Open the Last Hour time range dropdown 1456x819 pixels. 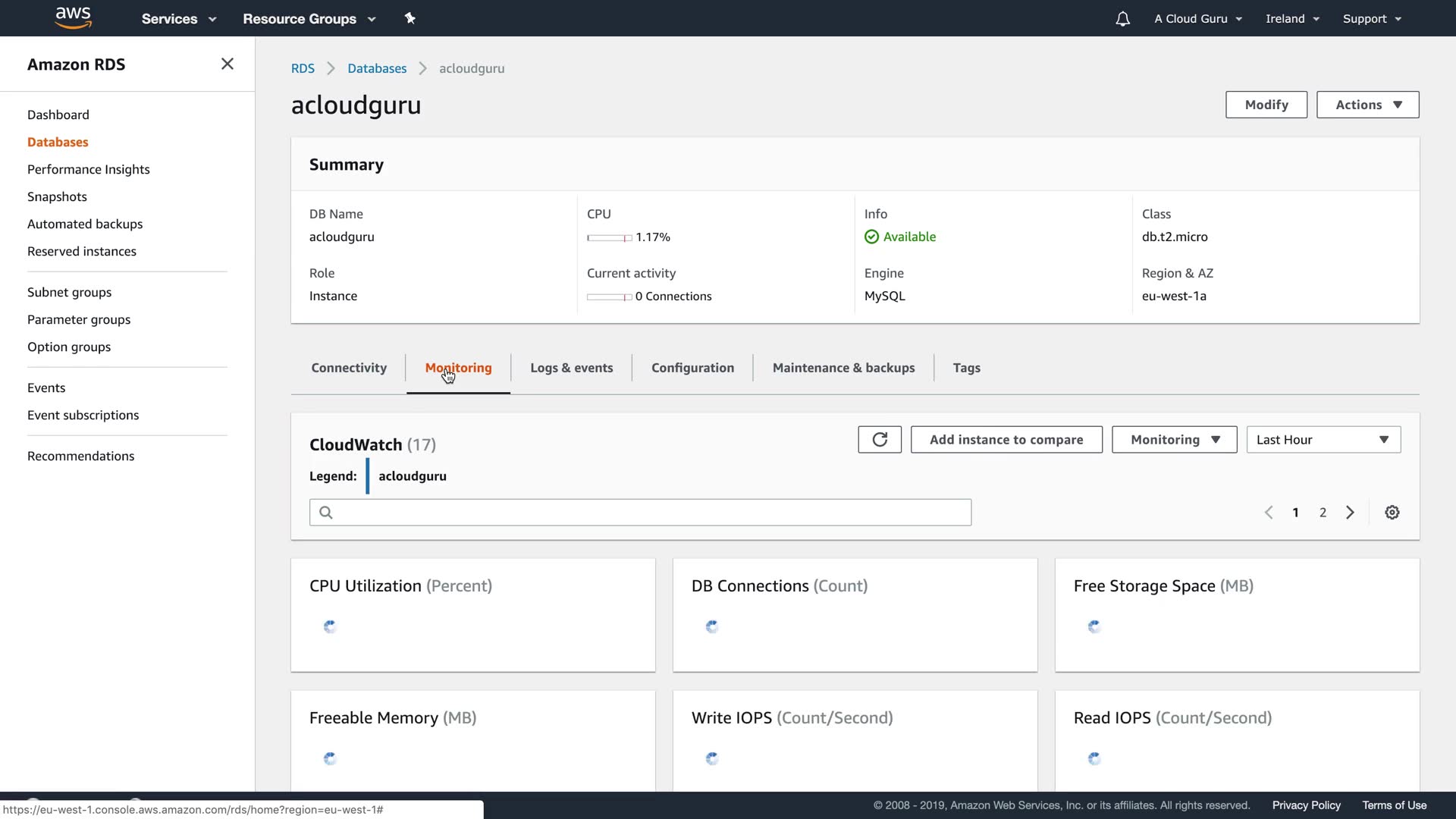point(1323,440)
